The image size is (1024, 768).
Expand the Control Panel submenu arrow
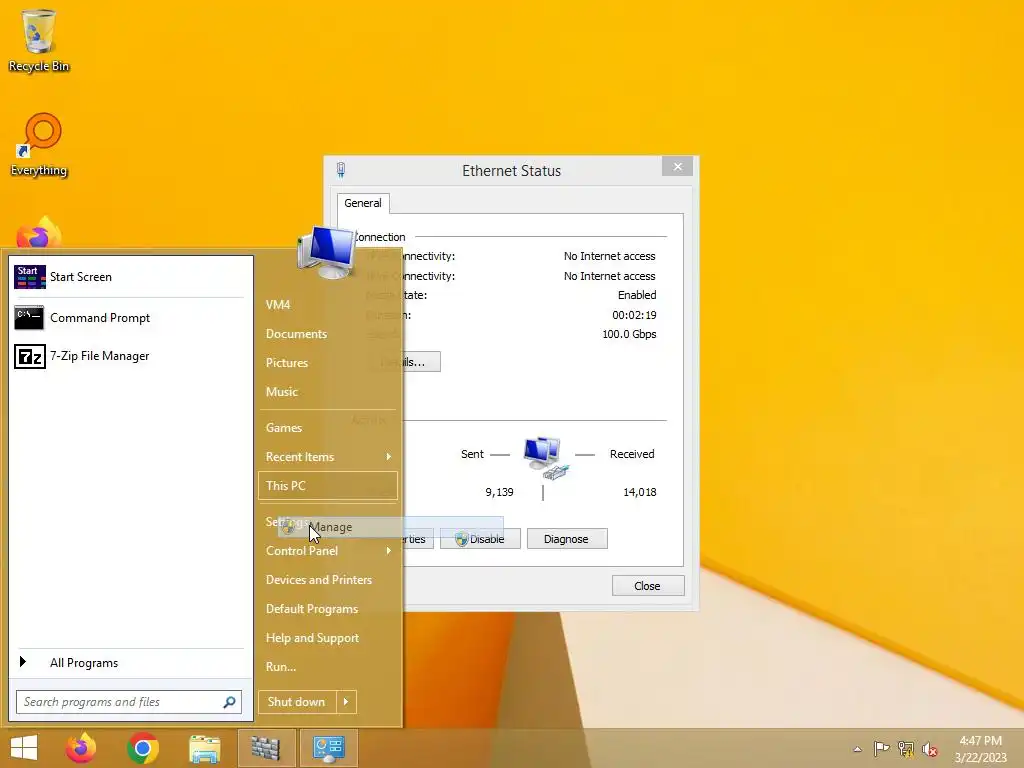tap(389, 551)
